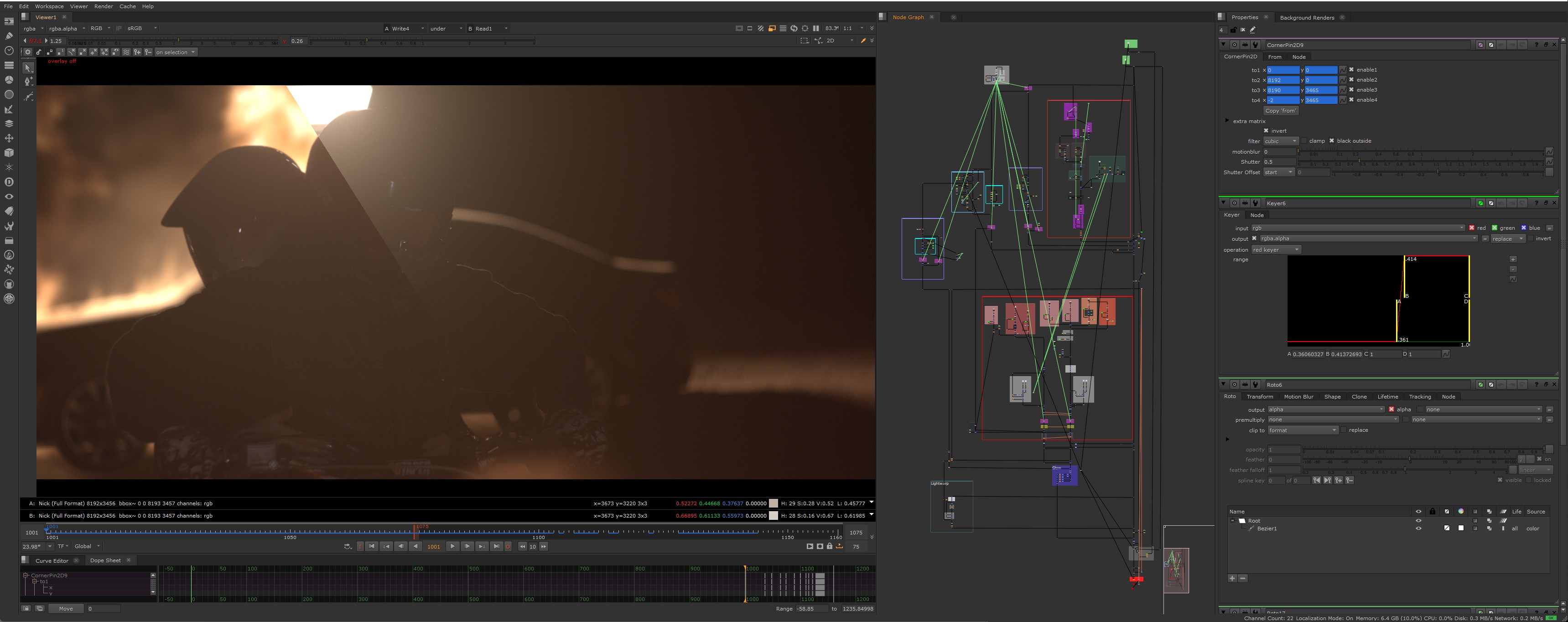This screenshot has width=1568, height=622.
Task: Toggle visibility eye for Bezier1
Action: click(1418, 528)
